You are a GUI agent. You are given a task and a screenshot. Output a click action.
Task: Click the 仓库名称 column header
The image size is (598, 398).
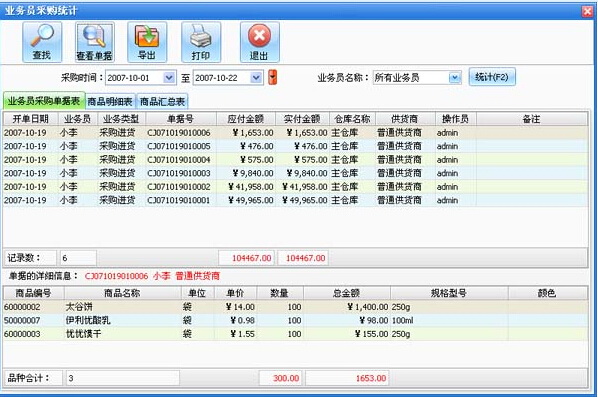pyautogui.click(x=352, y=119)
